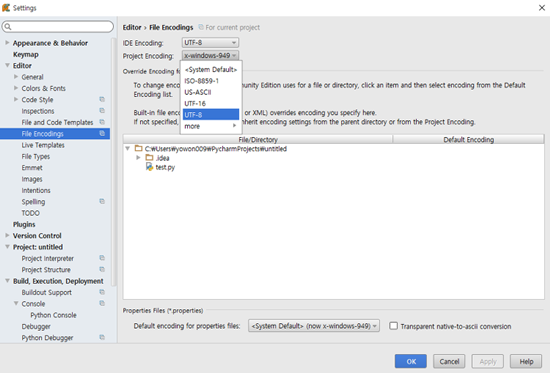
Task: Click the .idea folder icon
Action: click(149, 158)
